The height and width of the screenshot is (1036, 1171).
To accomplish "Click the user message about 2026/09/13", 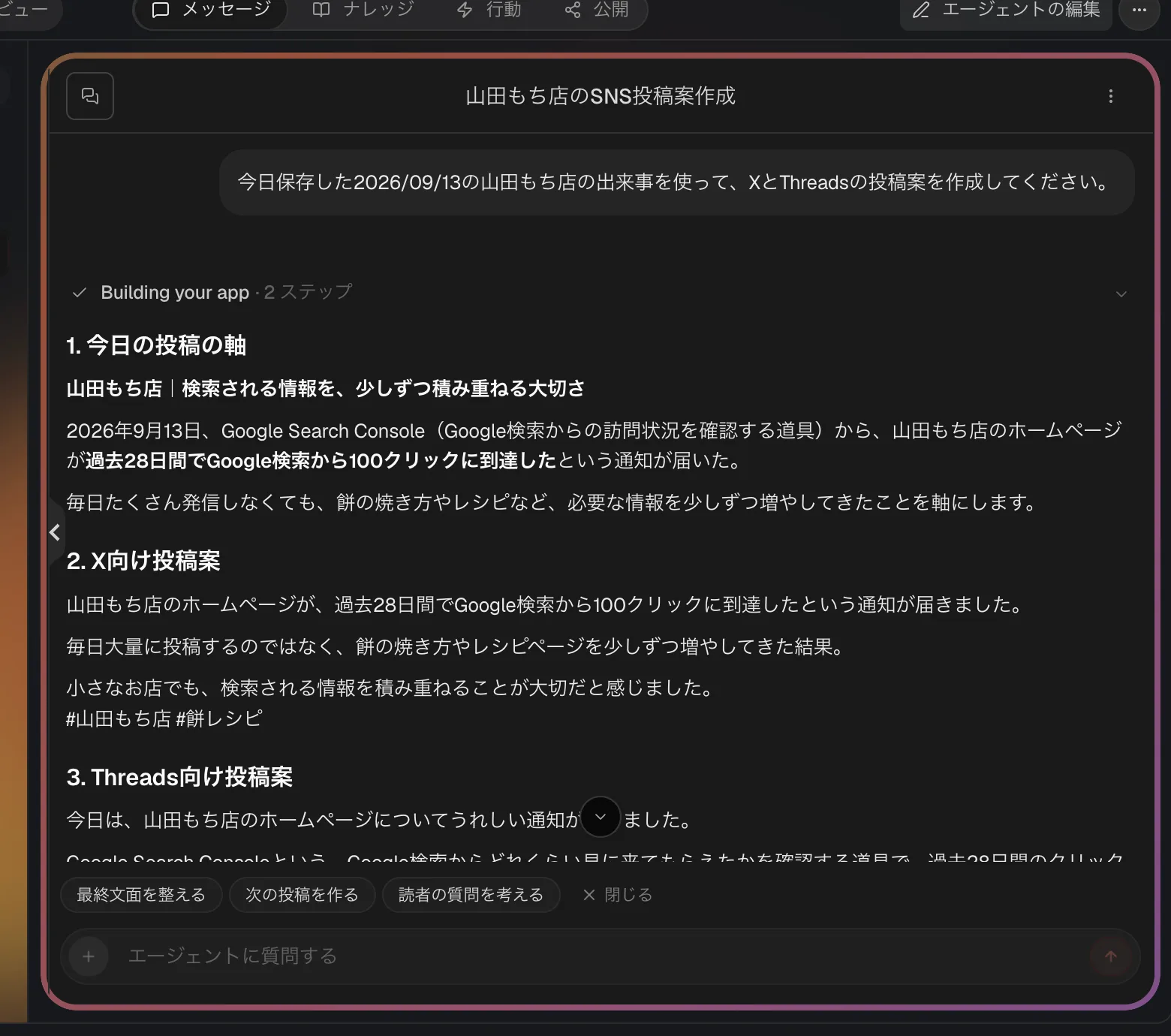I will [x=676, y=182].
